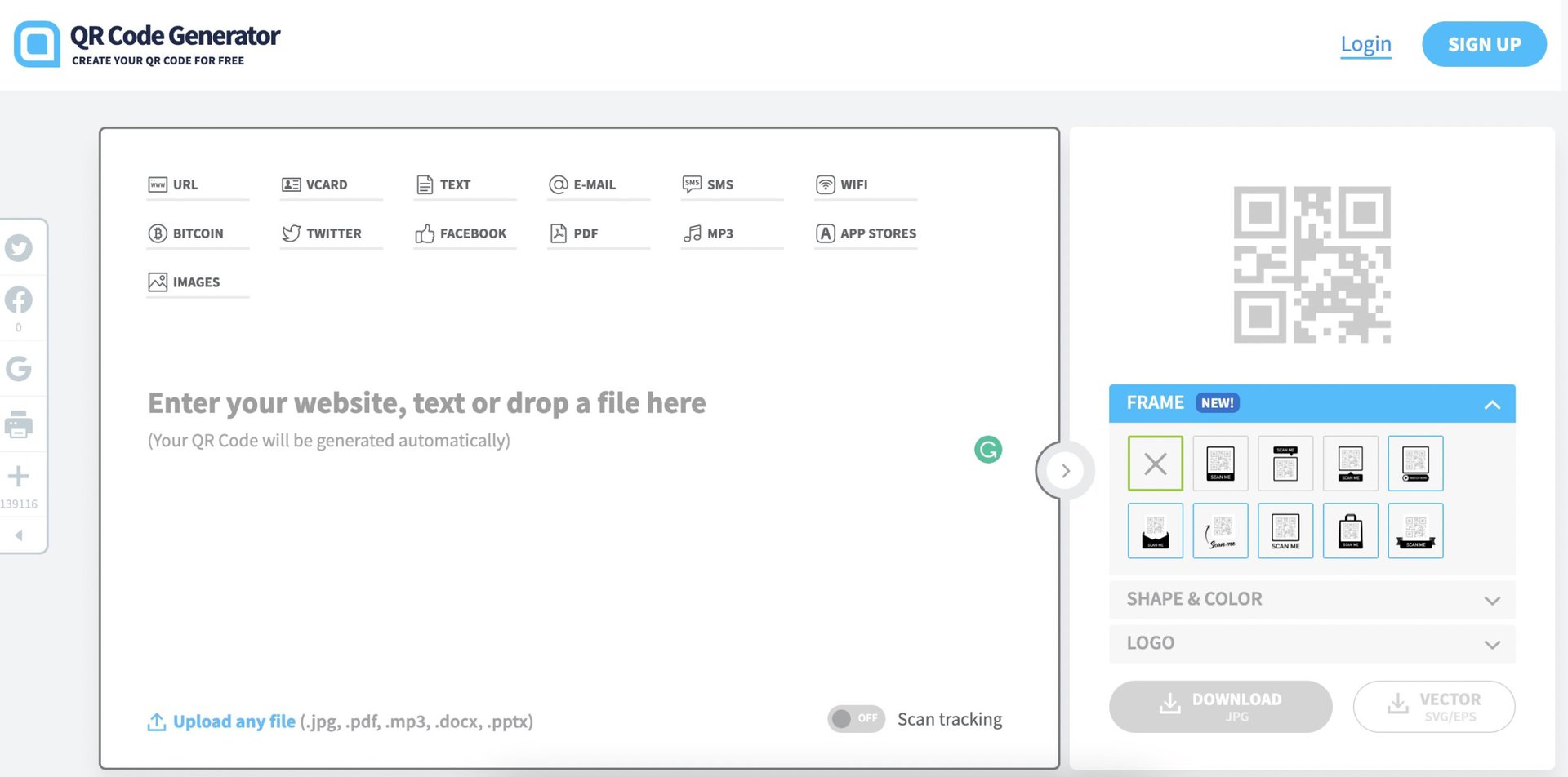Viewport: 1568px width, 777px height.
Task: Open the Login link
Action: tap(1365, 44)
